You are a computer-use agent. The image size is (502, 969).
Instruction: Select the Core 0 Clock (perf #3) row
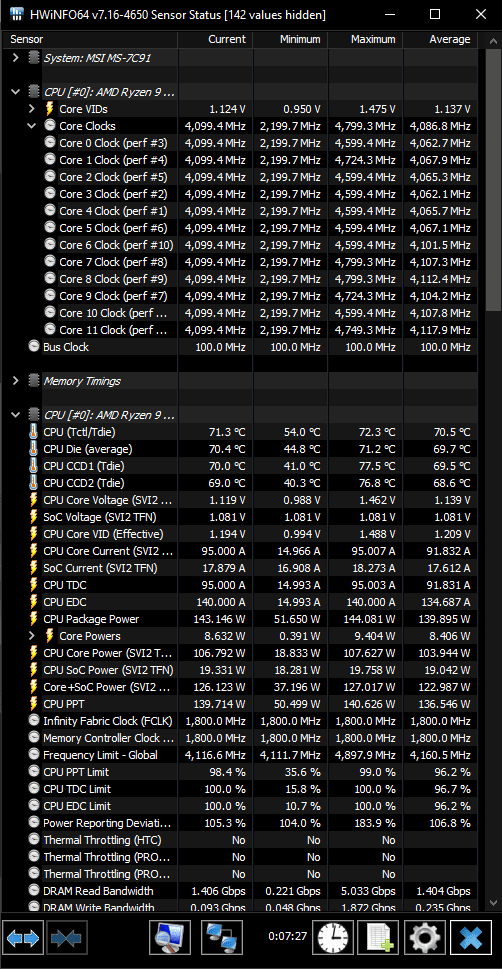pos(241,143)
